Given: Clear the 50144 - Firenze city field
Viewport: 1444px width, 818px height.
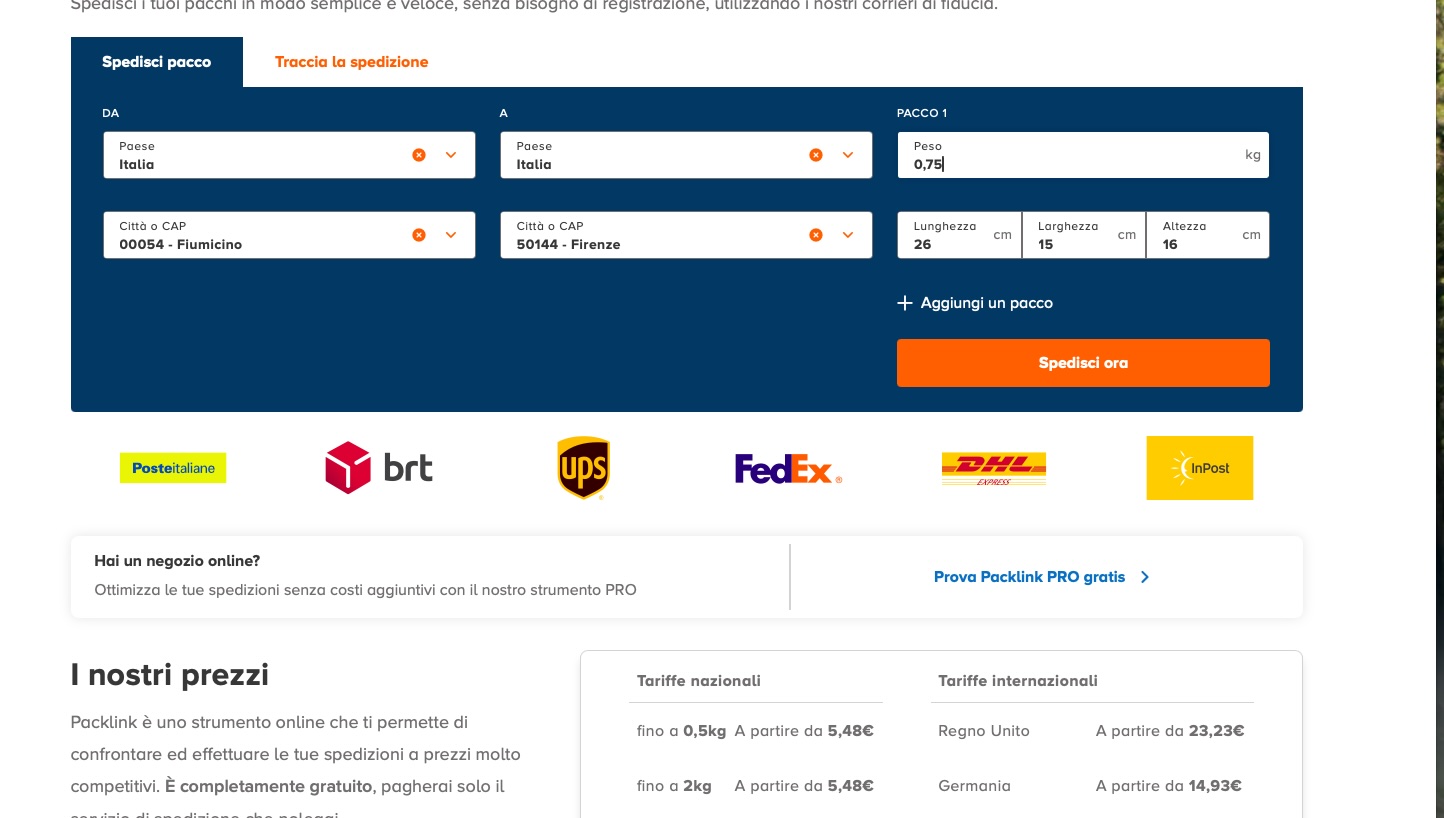Looking at the screenshot, I should click(816, 235).
